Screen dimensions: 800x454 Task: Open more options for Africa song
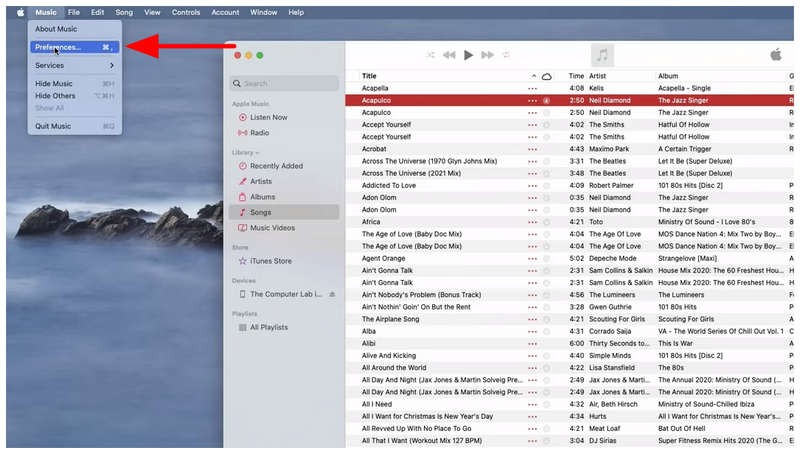533,222
